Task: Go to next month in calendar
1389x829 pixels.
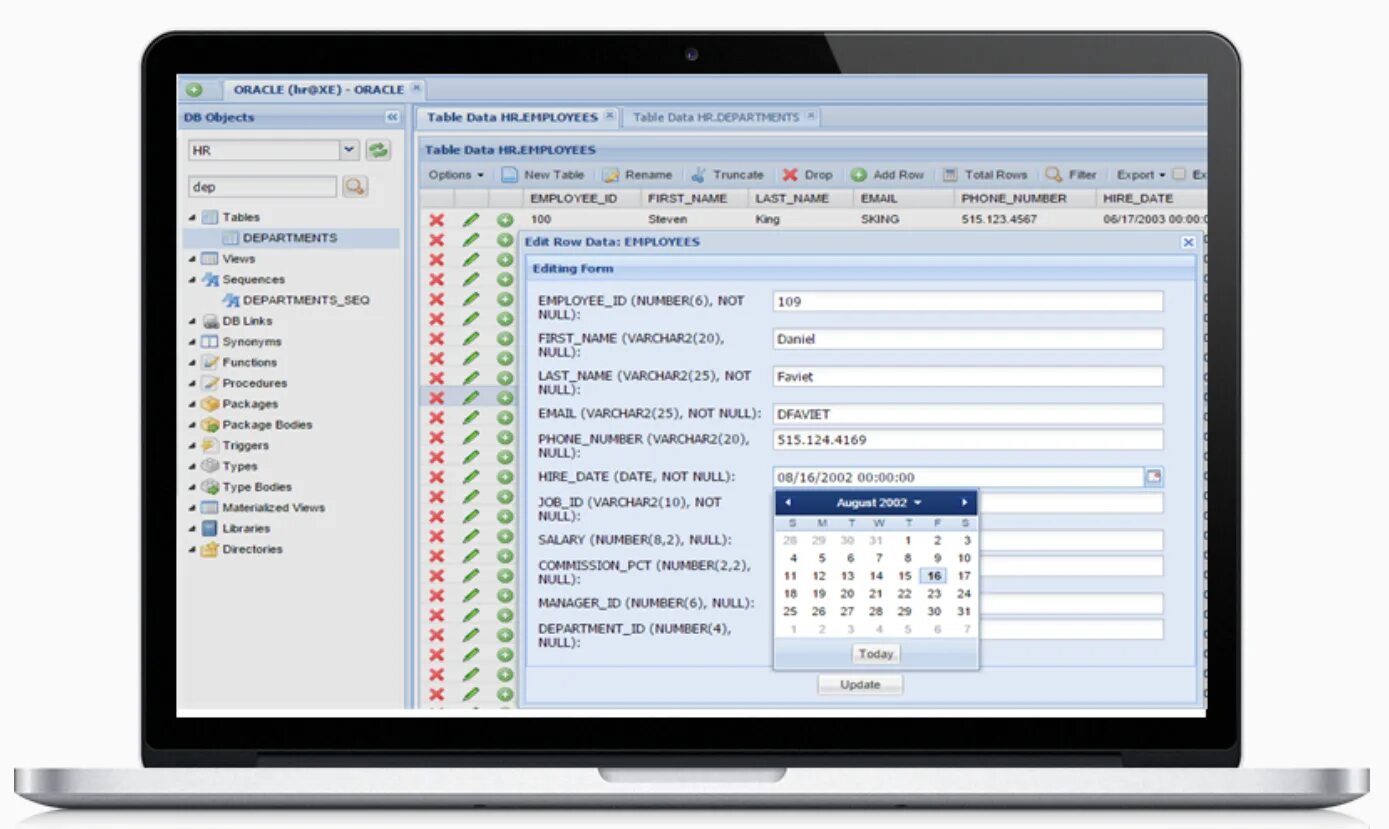Action: (964, 502)
